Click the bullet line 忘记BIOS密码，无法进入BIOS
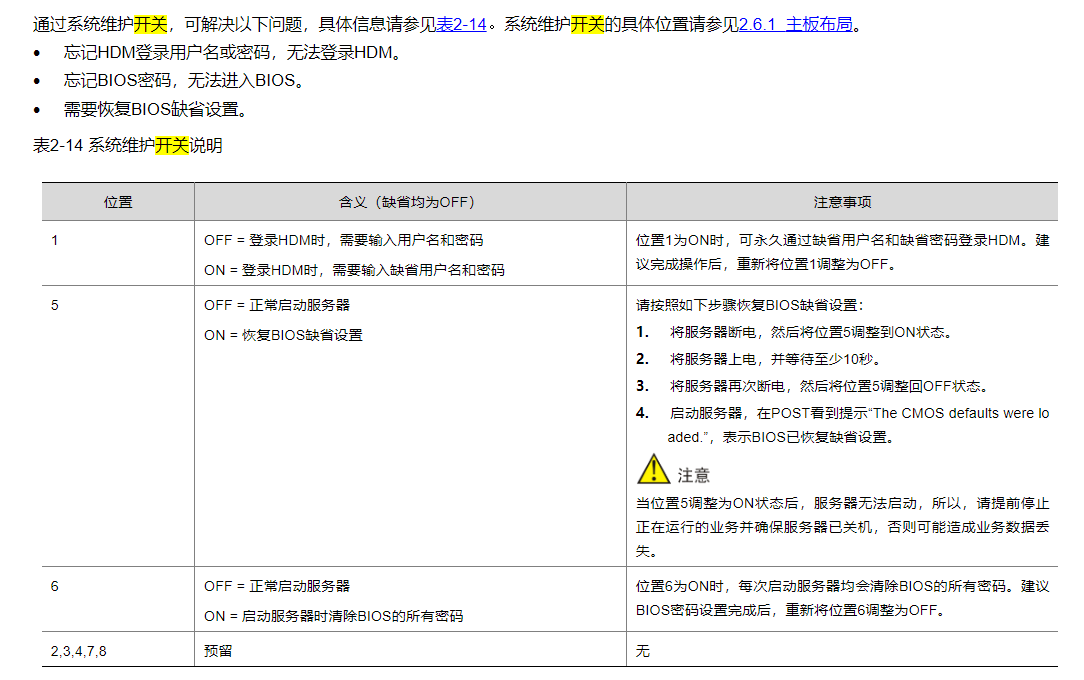 [x=184, y=81]
